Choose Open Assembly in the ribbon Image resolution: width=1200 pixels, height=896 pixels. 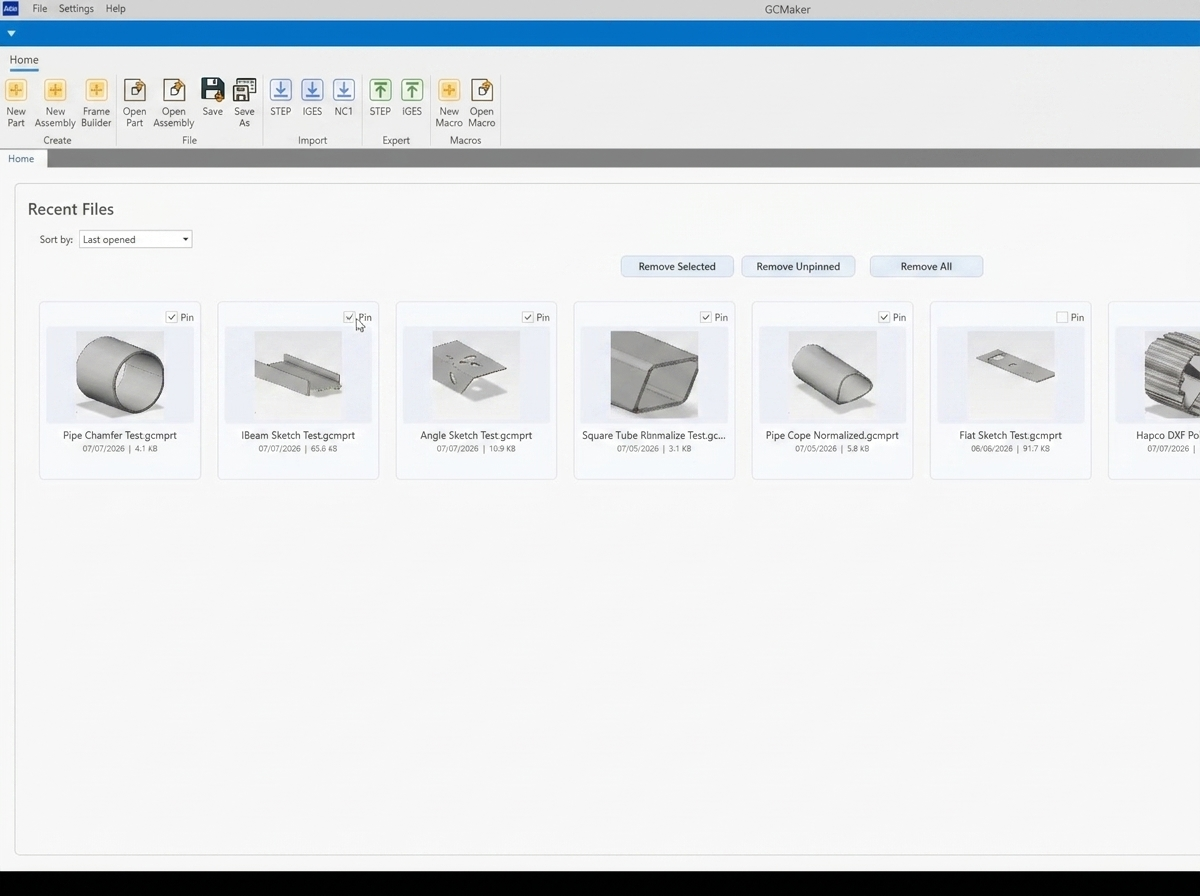point(173,103)
